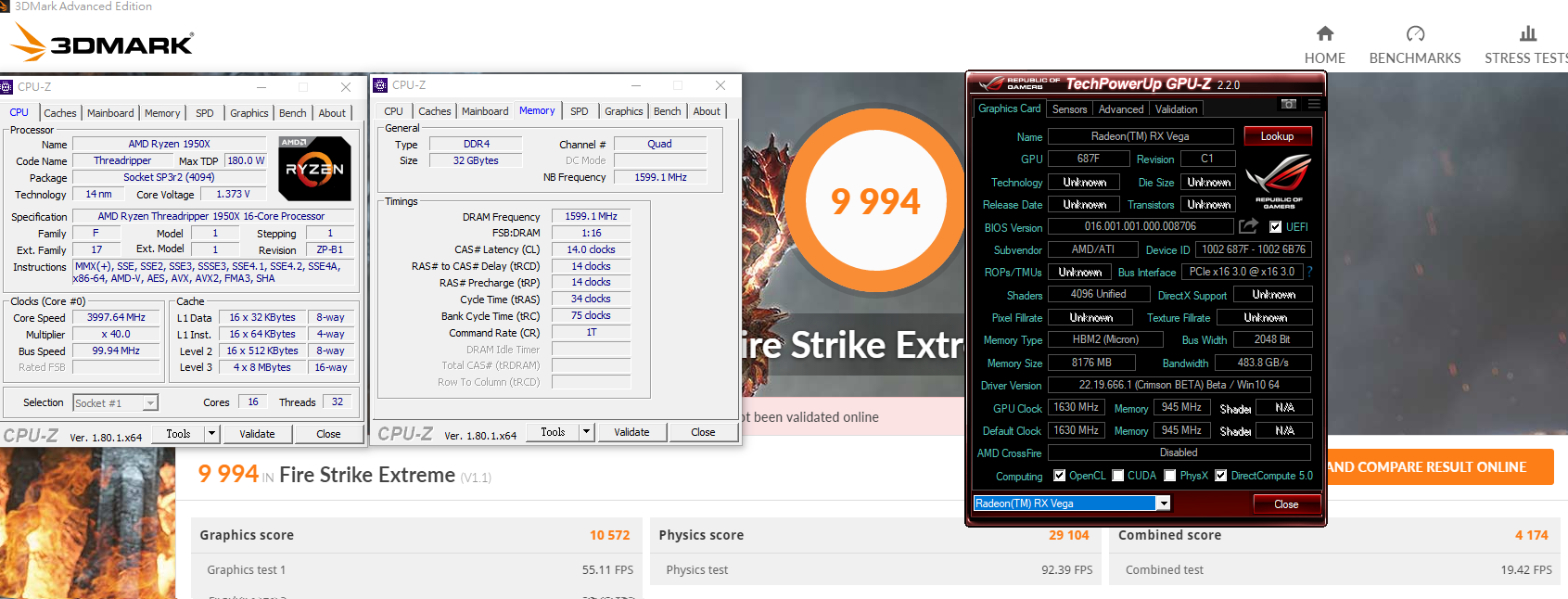This screenshot has height=599, width=1568.
Task: Click Validate in CPU-Z Memory window
Action: [x=631, y=432]
